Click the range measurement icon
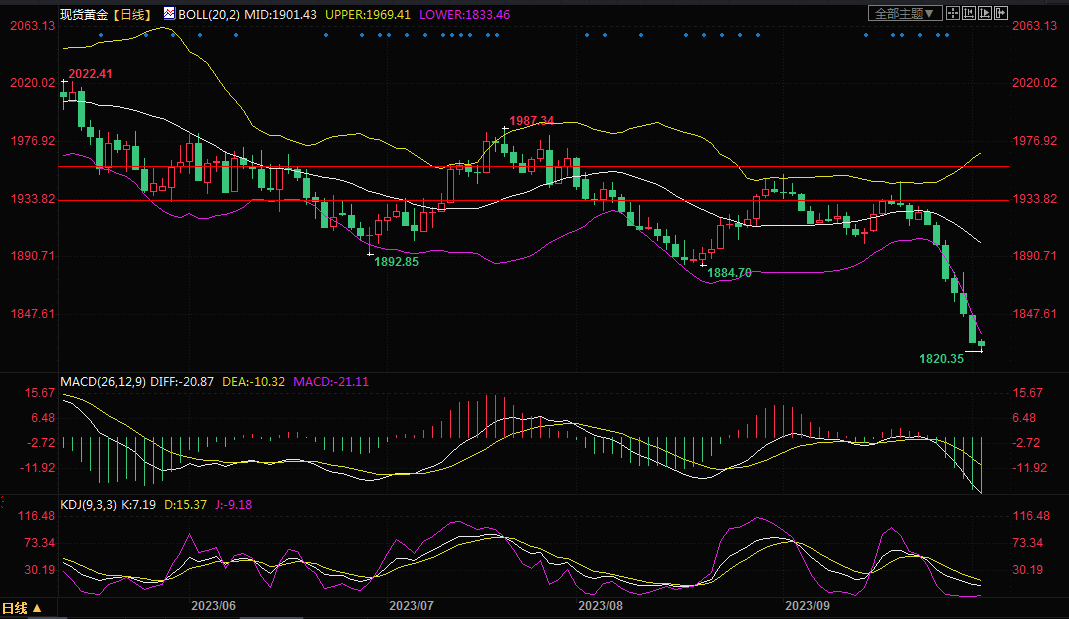Screen dimensions: 1069x619 pyautogui.click(x=969, y=13)
